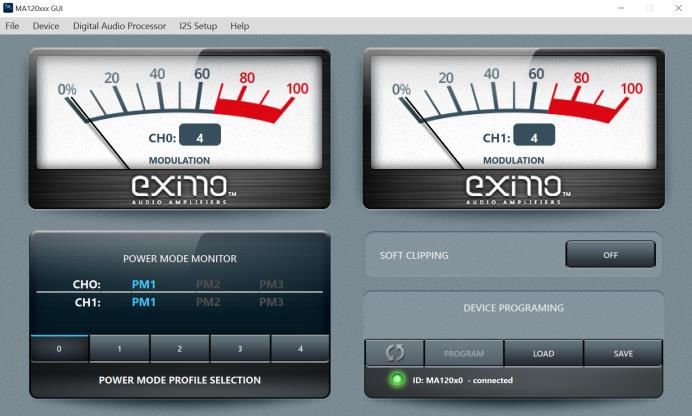Click the CH1 row PM3 indicator
692x416 pixels.
tap(271, 302)
